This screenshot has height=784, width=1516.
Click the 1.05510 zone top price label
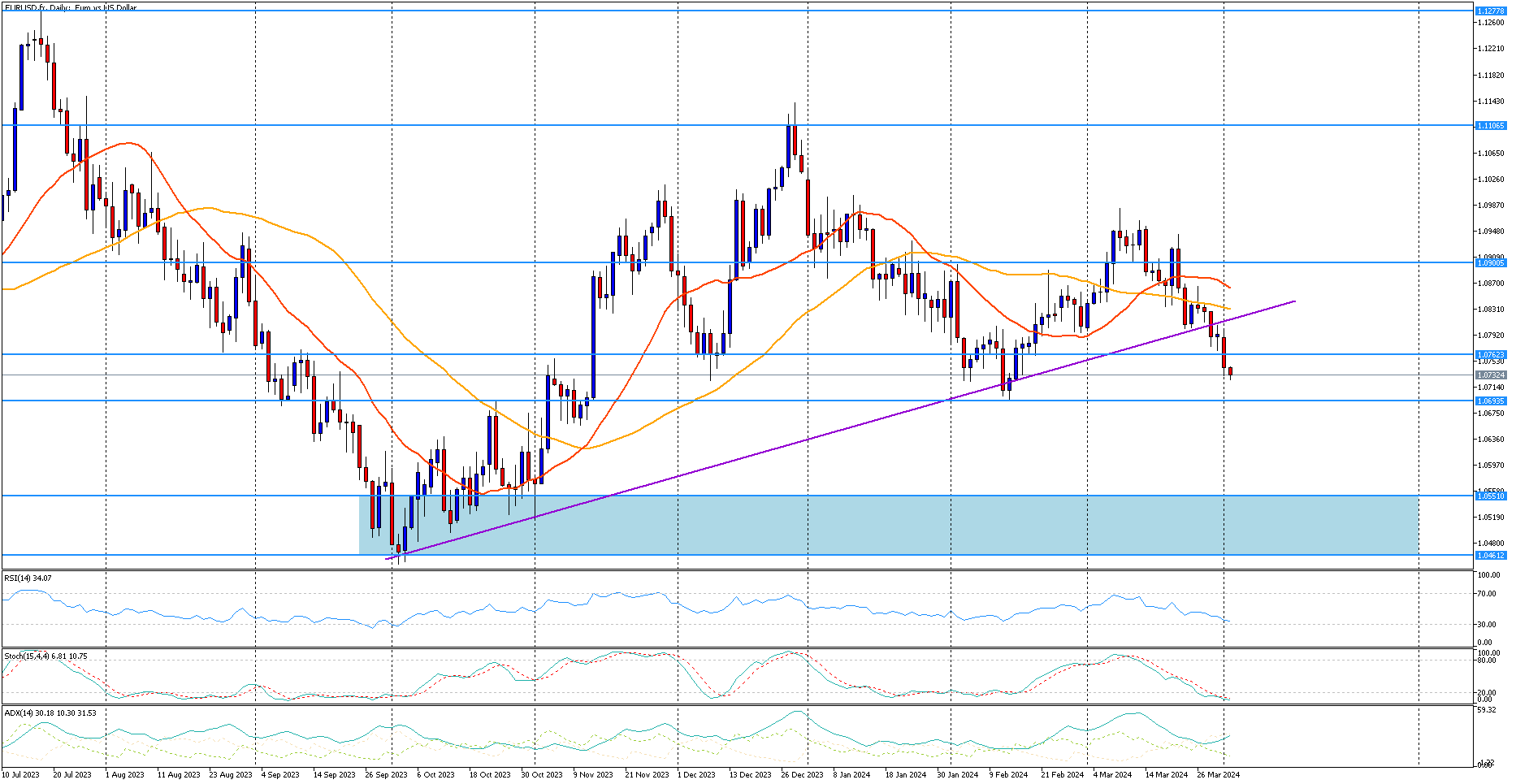pyautogui.click(x=1490, y=496)
